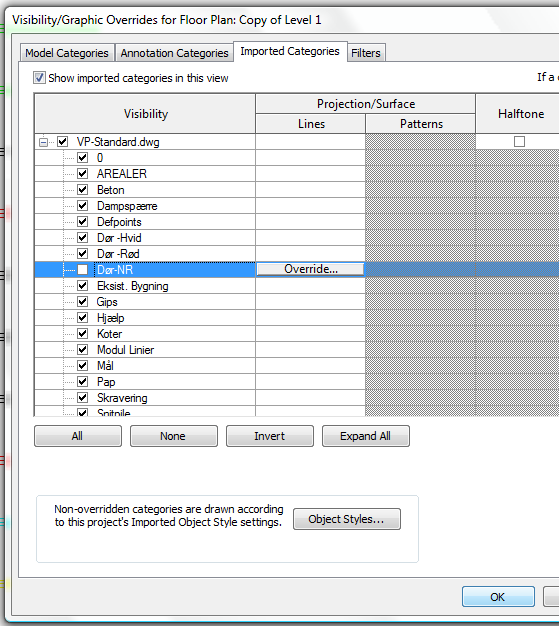Uncheck the Eksist. Bygning layer checkbox
The height and width of the screenshot is (626, 559).
pyautogui.click(x=83, y=285)
